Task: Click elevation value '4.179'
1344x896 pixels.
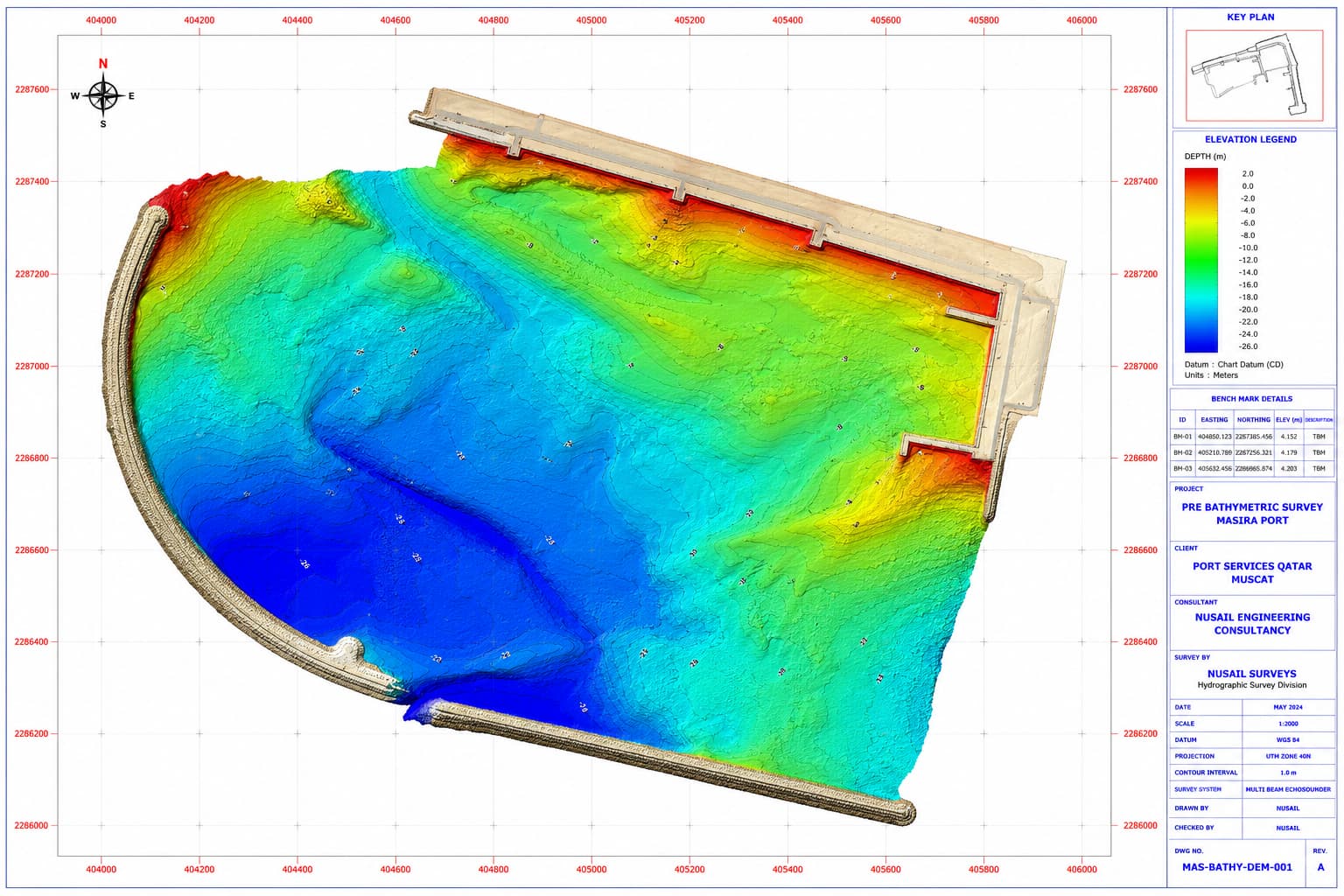Action: pos(1288,452)
